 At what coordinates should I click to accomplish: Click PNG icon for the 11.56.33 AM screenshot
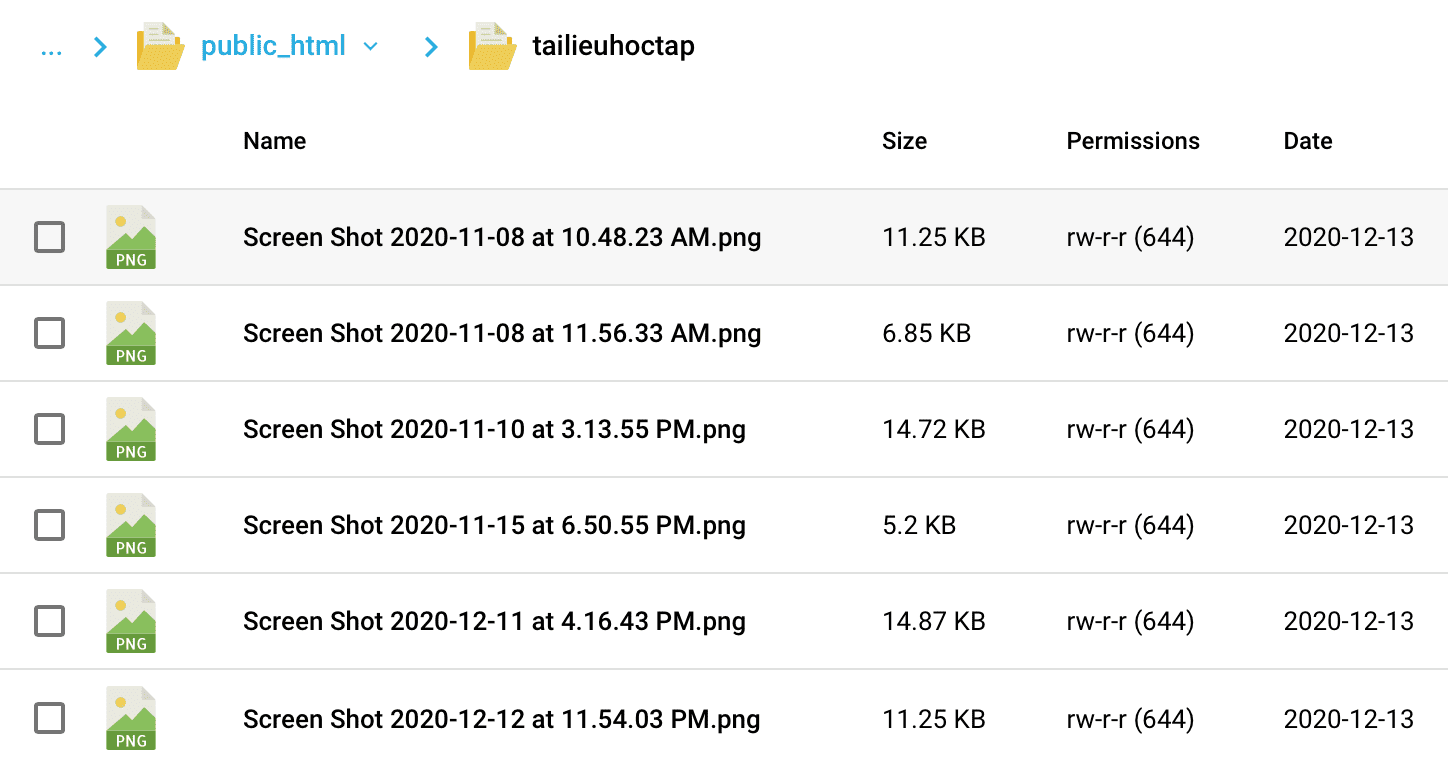[x=131, y=334]
